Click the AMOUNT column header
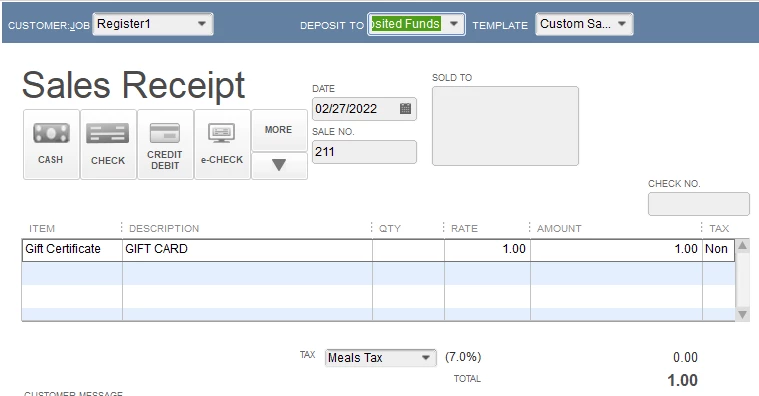The image size is (759, 396). 559,228
